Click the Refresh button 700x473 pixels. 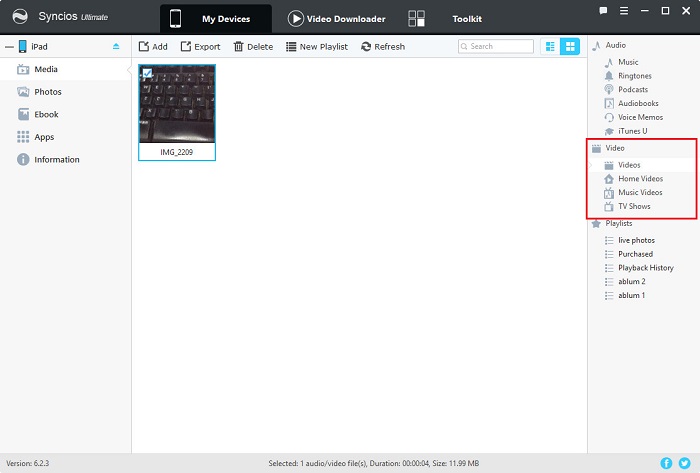tap(383, 47)
